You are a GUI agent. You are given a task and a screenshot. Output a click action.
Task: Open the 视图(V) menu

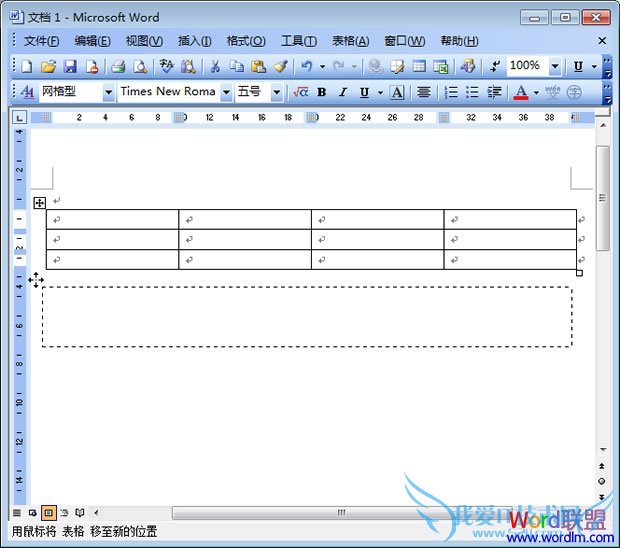[x=144, y=41]
